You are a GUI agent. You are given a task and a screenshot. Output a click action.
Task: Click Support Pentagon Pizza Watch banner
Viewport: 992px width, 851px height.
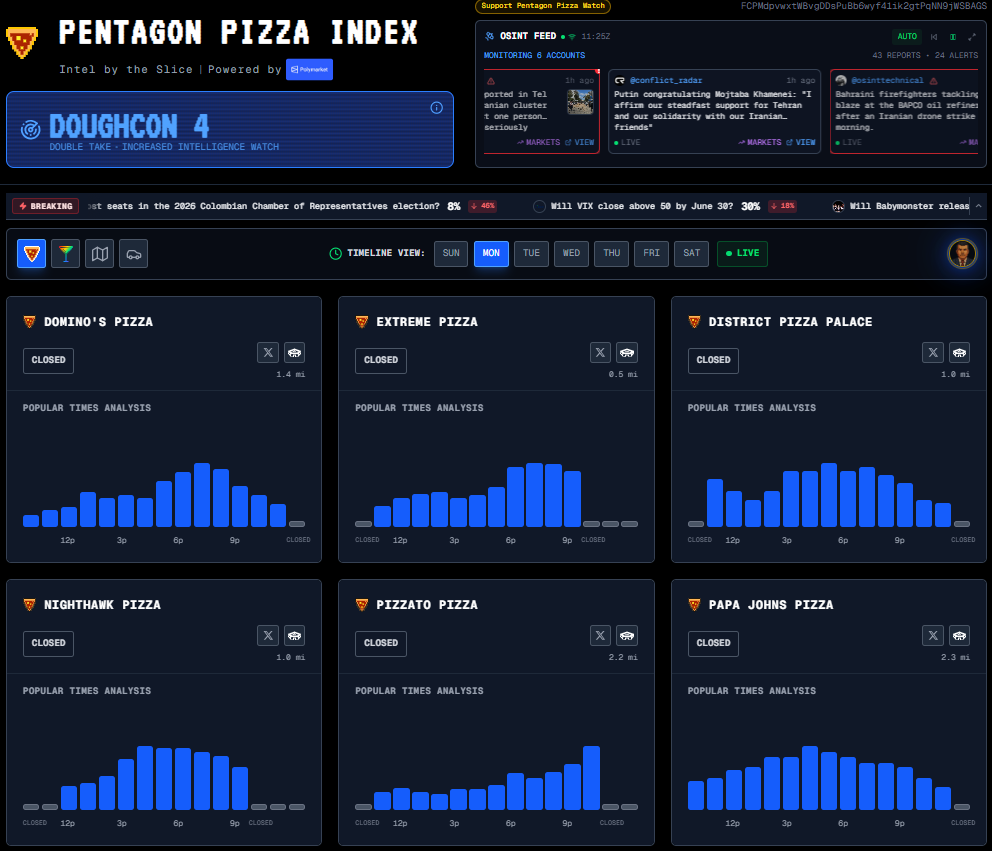543,6
